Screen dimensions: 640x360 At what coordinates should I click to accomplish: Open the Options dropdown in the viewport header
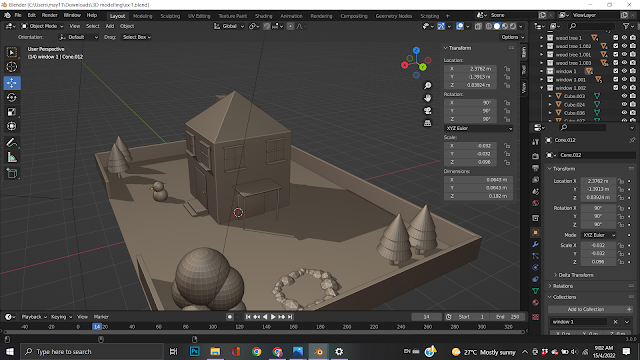(x=512, y=37)
